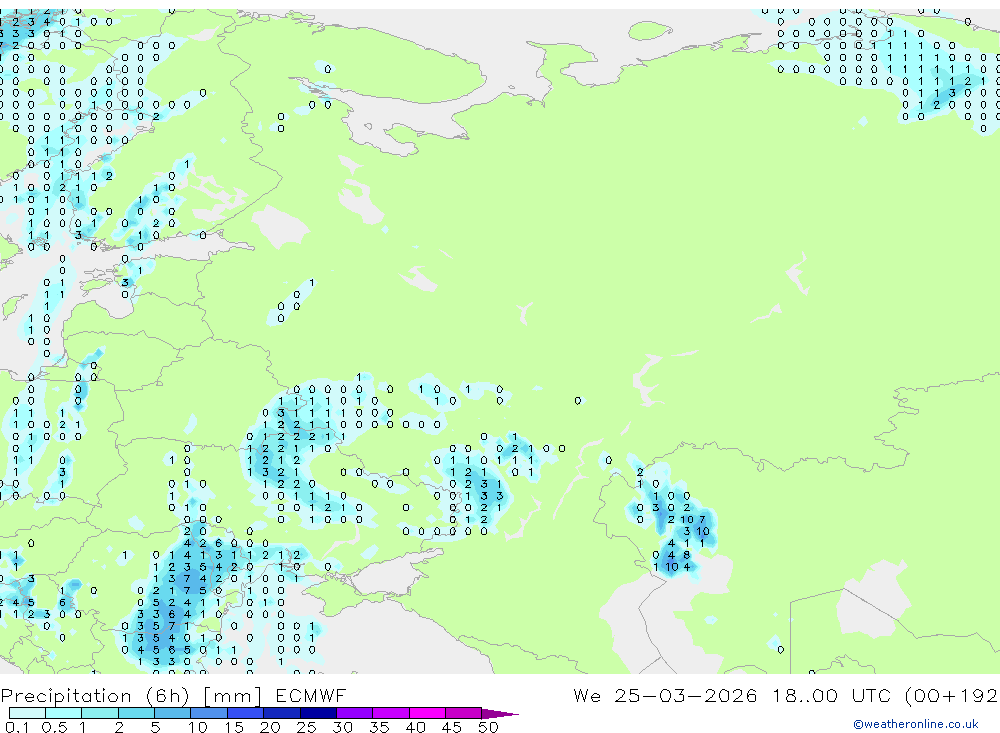Click the legend scale label '10'
This screenshot has height=733, width=1000.
tap(198, 727)
